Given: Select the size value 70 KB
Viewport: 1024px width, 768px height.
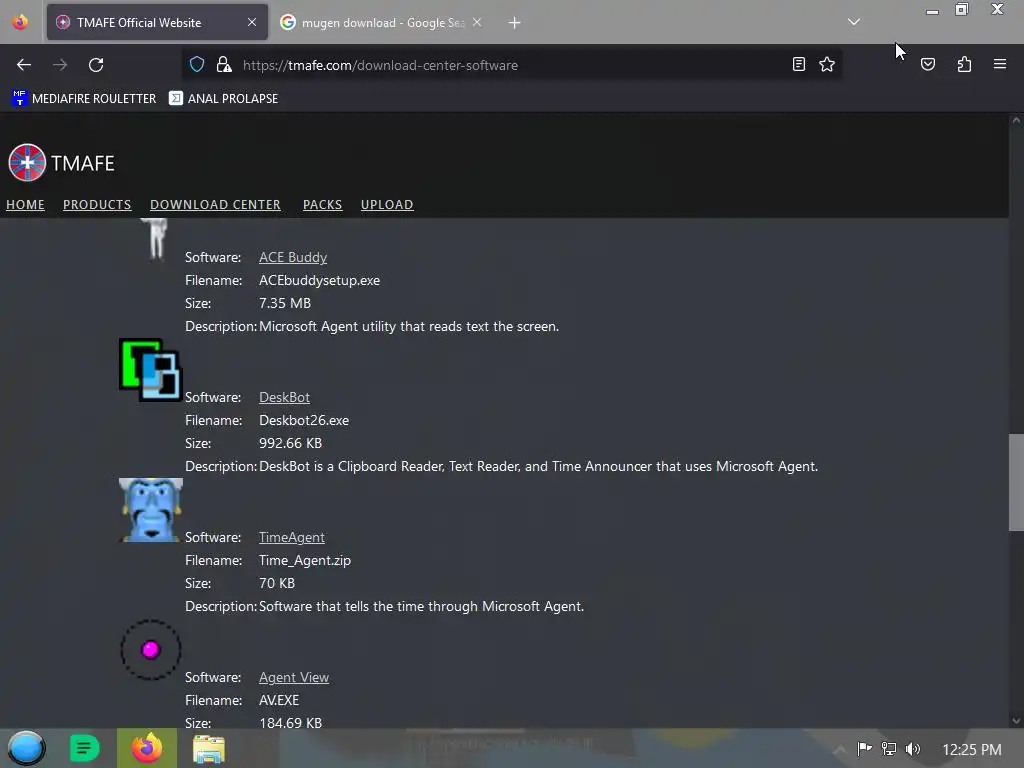Looking at the screenshot, I should [x=277, y=583].
